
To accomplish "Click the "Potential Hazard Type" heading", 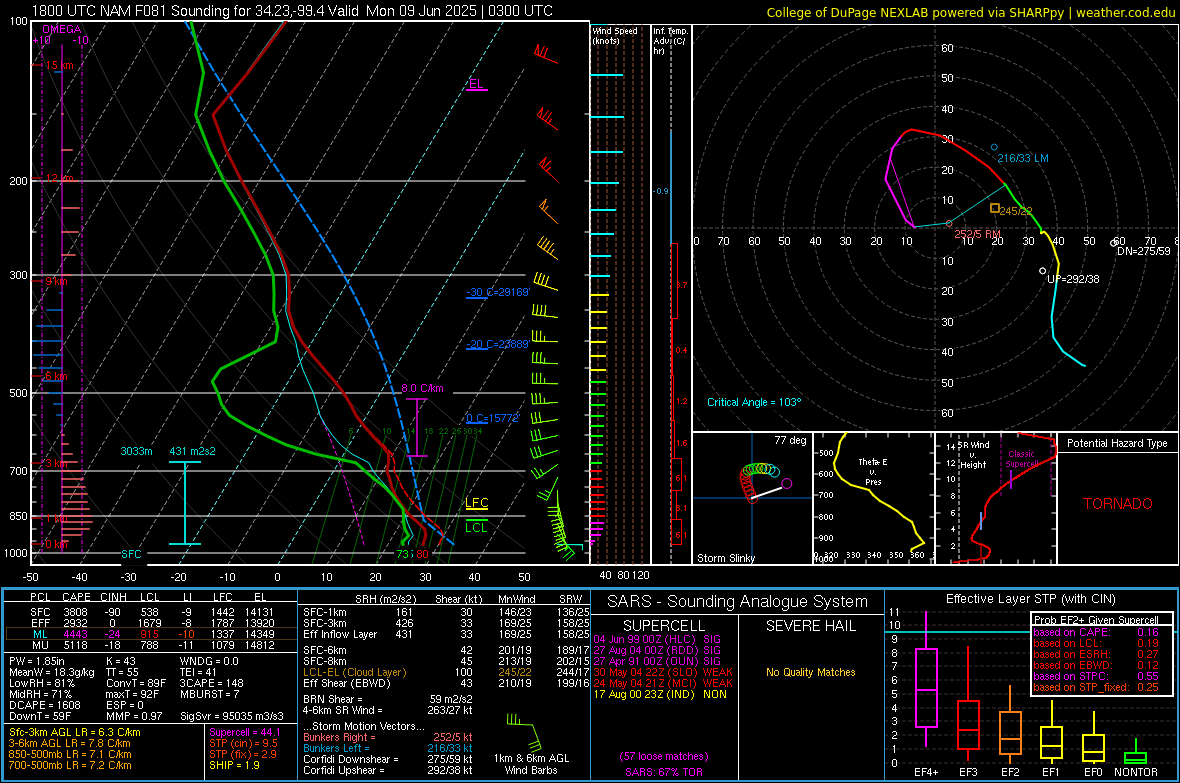I will pos(1117,443).
